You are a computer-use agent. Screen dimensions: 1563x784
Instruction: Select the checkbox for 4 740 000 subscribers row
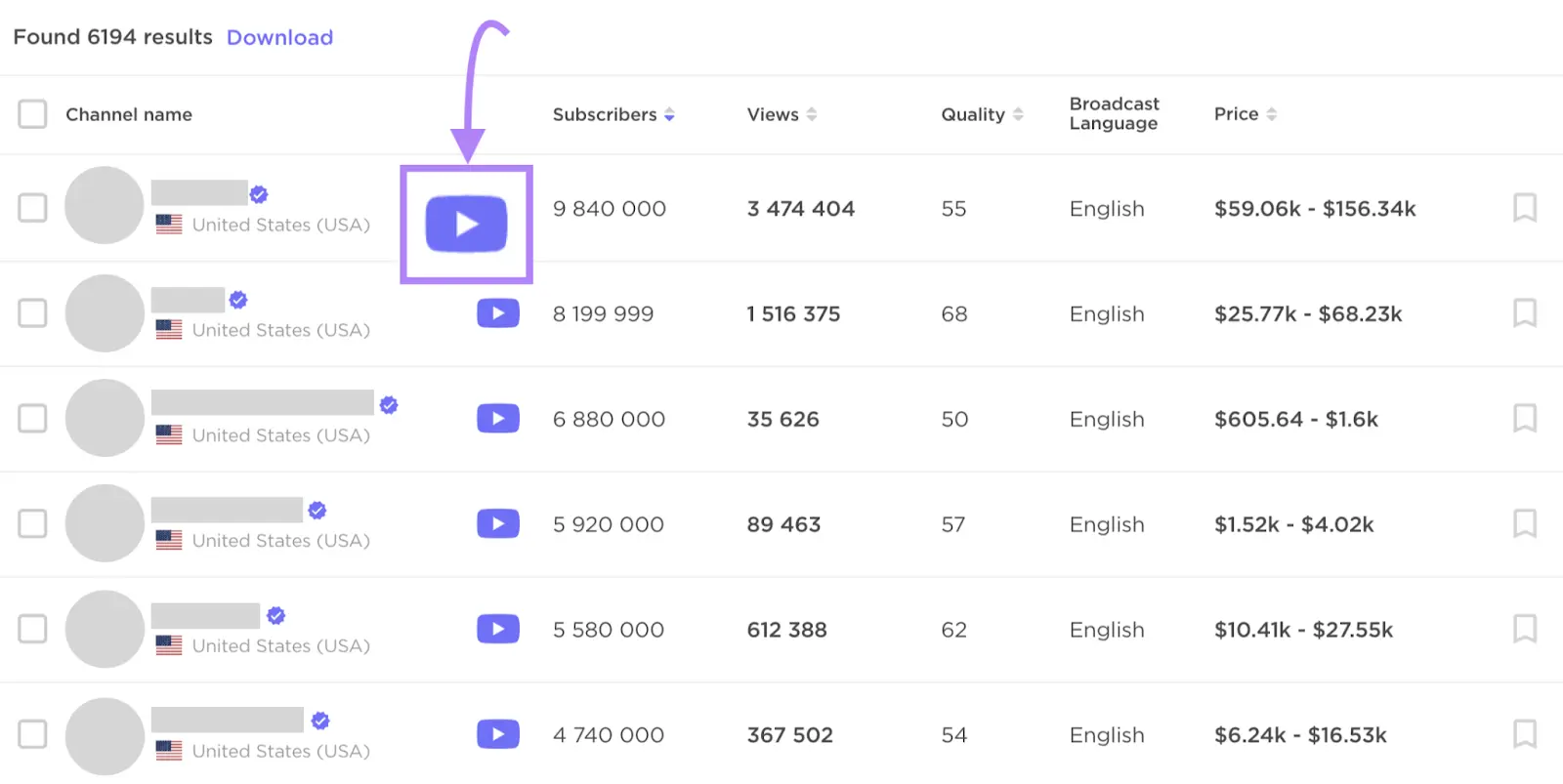tap(32, 734)
